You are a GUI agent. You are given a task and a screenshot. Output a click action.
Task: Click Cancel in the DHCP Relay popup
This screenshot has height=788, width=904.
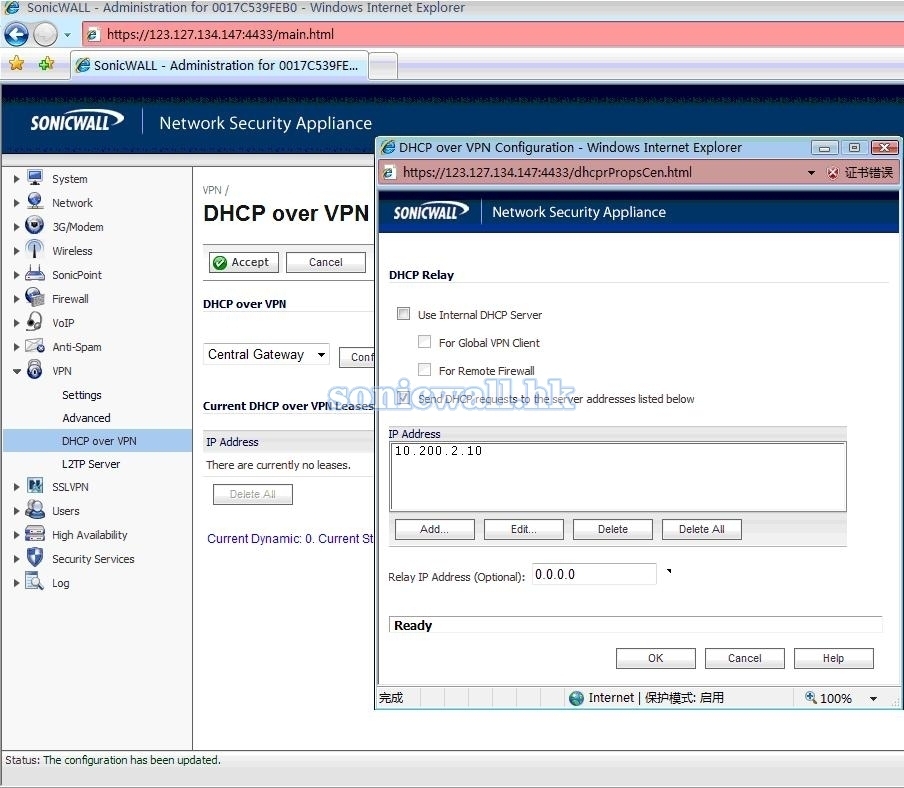(x=745, y=658)
